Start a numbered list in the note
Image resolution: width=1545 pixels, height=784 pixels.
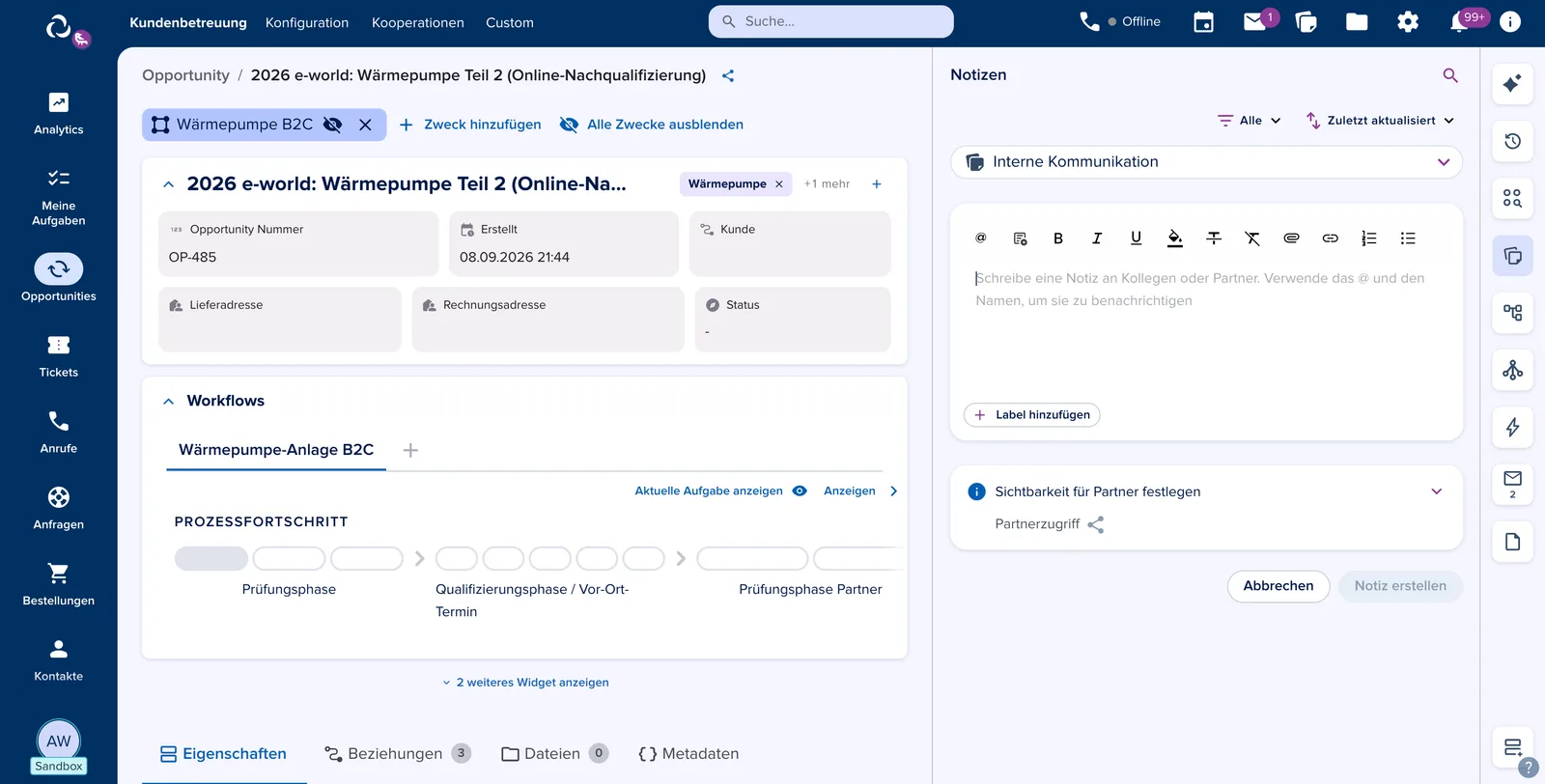tap(1369, 238)
